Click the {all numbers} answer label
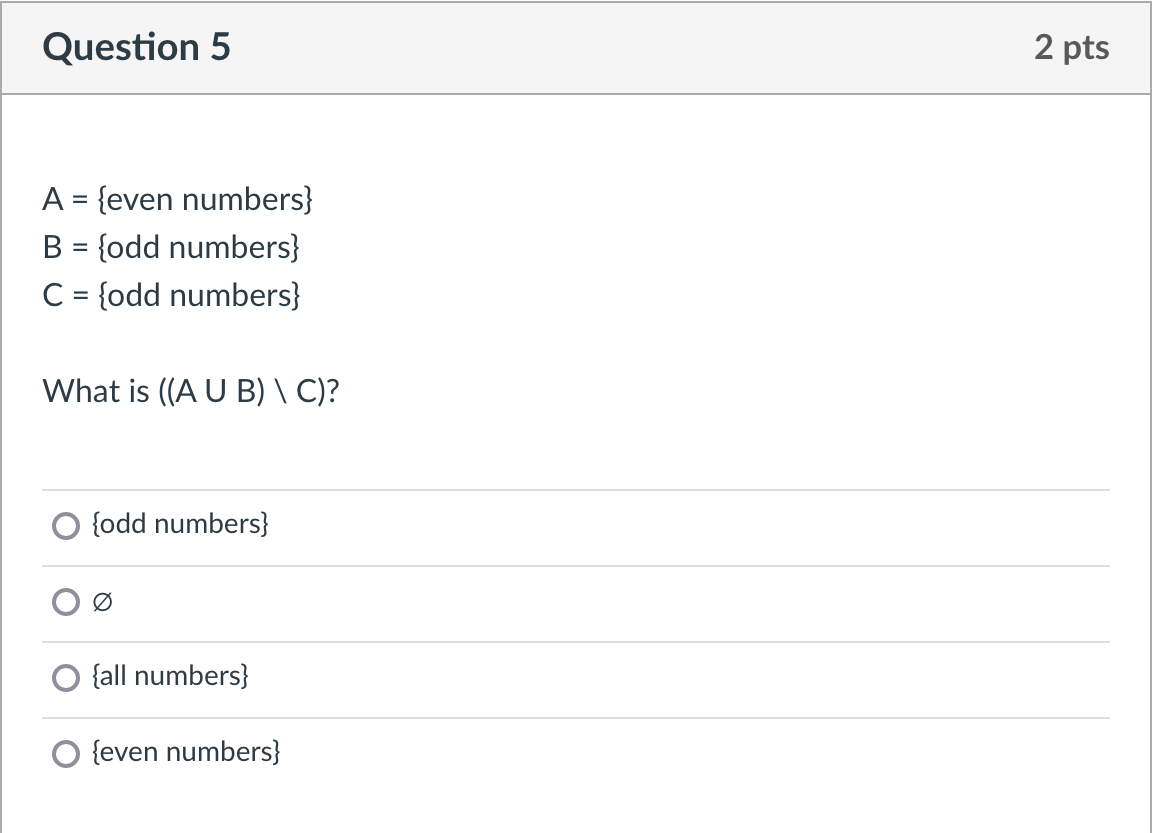 pyautogui.click(x=168, y=675)
